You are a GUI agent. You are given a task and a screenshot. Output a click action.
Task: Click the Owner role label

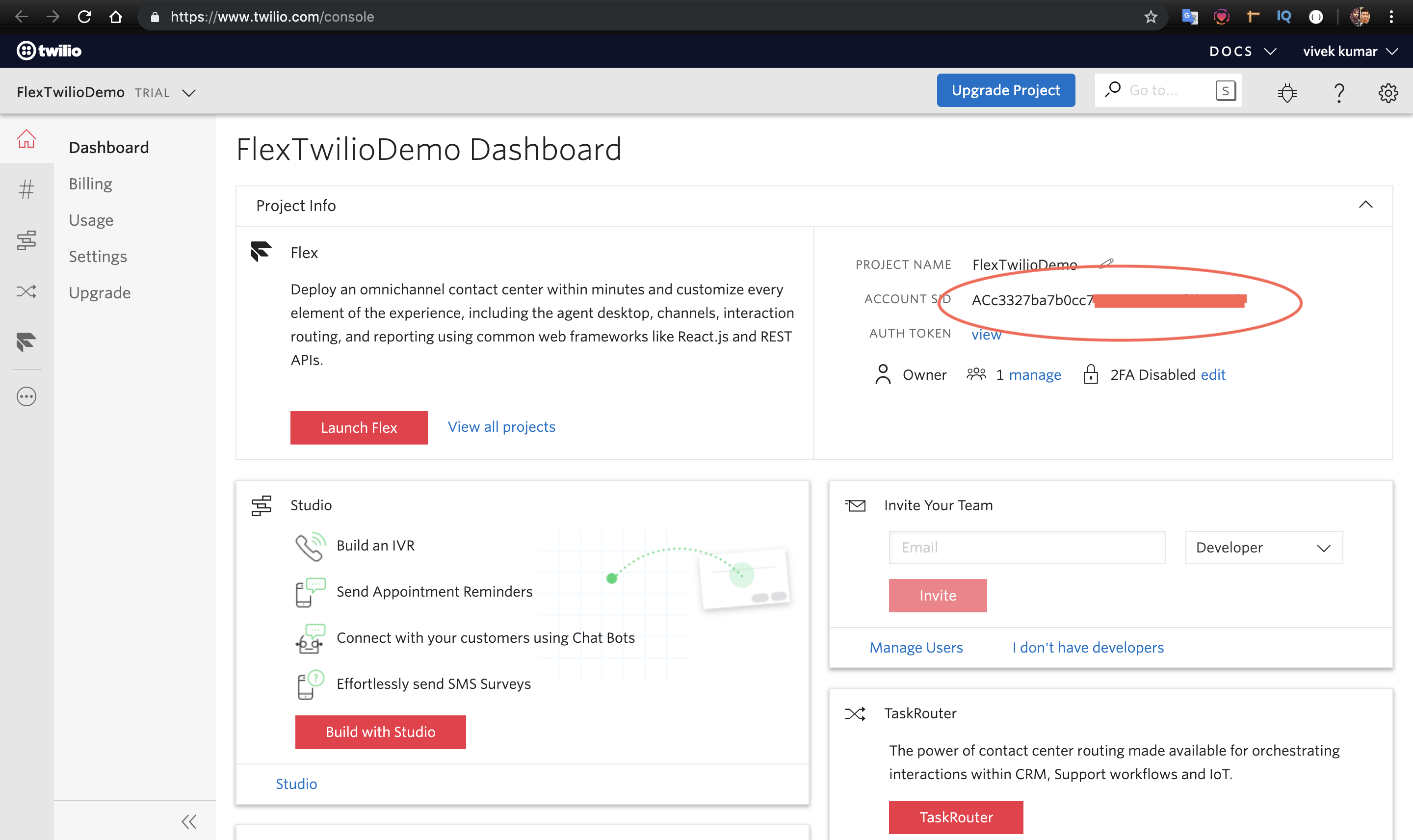[x=924, y=375]
